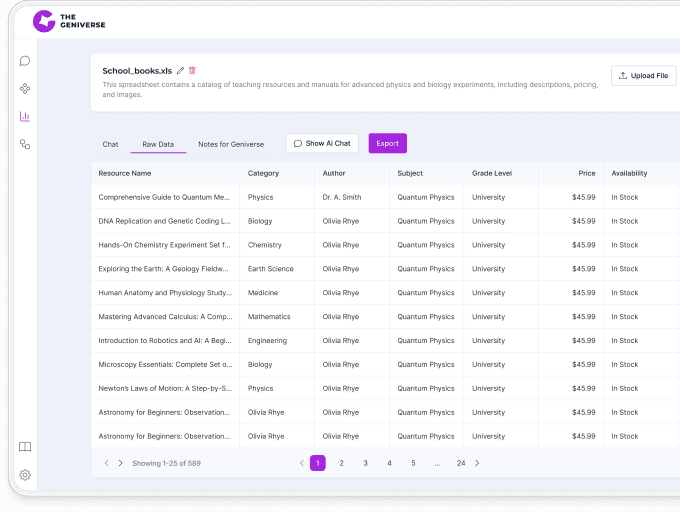This screenshot has width=680, height=512.
Task: Open settings gear in sidebar
Action: click(25, 475)
